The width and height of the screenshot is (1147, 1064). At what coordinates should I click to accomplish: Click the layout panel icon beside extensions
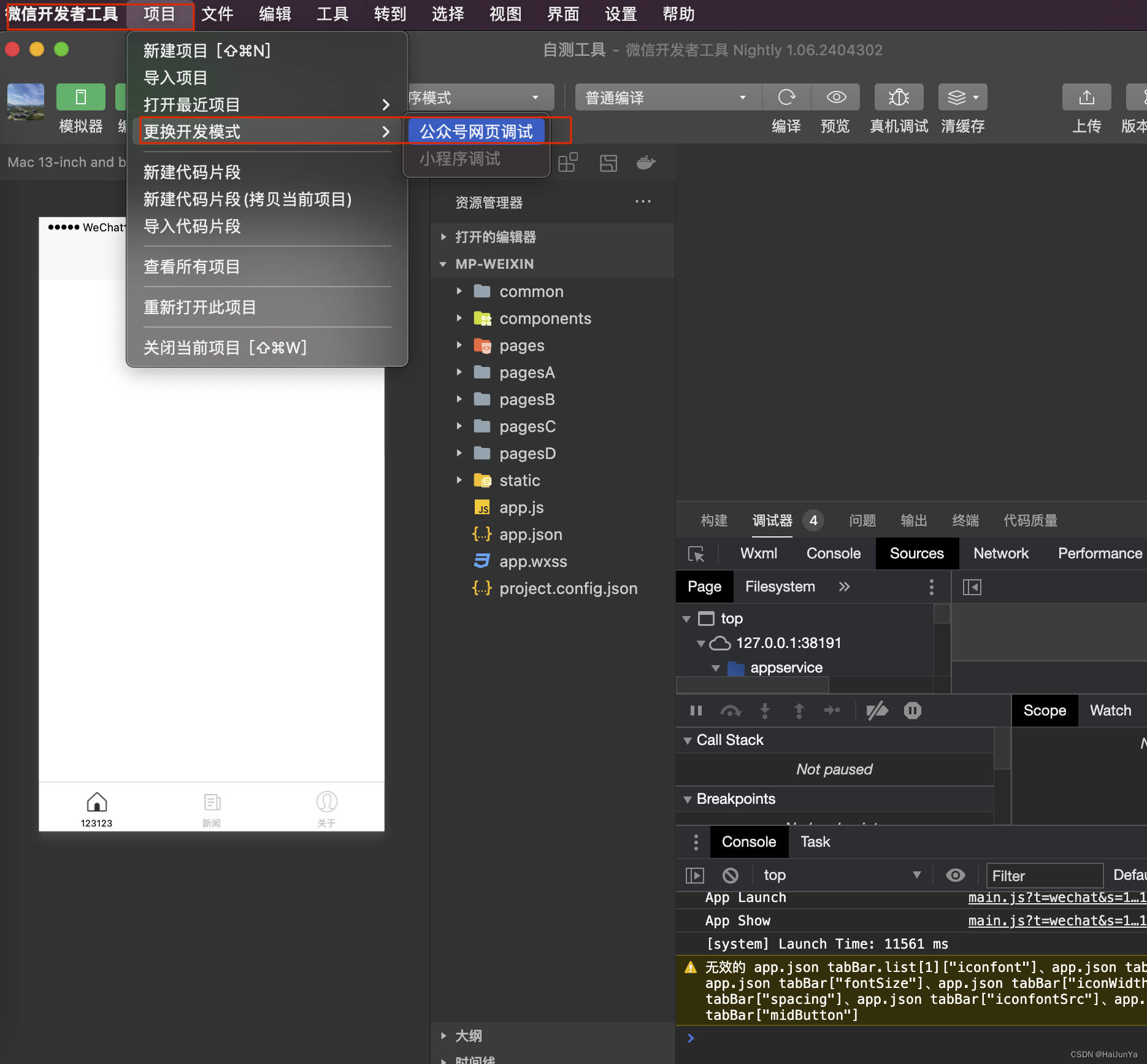(x=608, y=163)
